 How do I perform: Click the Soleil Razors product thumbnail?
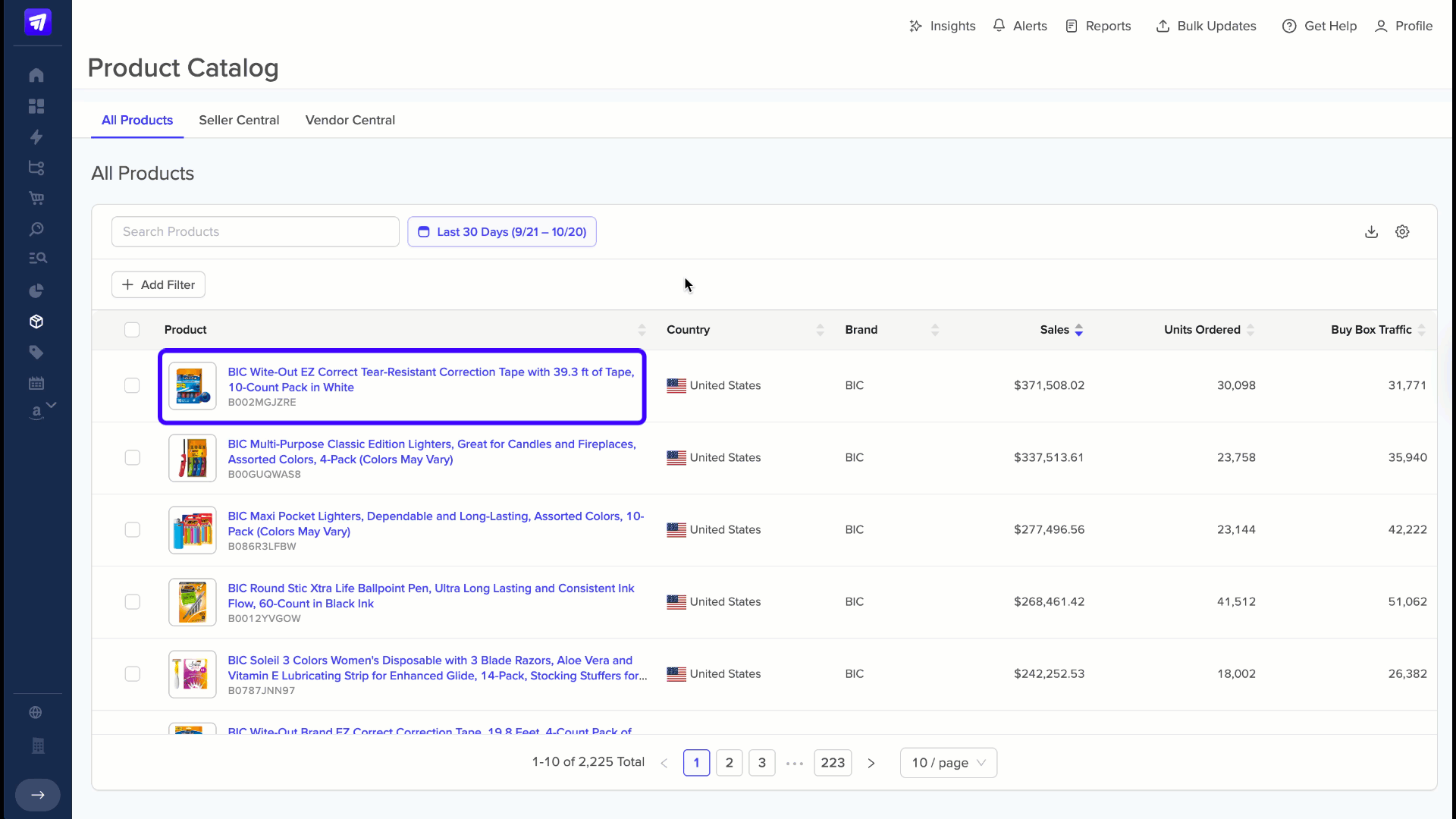click(193, 674)
